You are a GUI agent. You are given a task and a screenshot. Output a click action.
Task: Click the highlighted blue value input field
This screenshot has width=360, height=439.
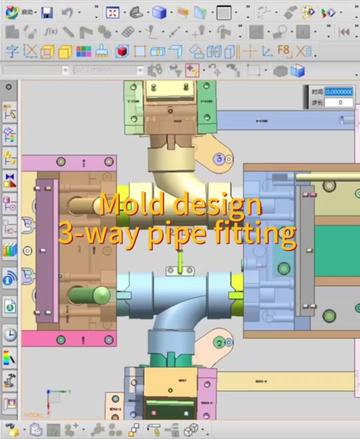[x=339, y=92]
